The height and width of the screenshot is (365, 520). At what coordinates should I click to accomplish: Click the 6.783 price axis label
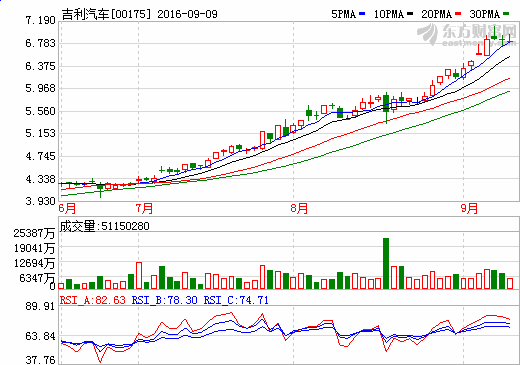pyautogui.click(x=40, y=43)
